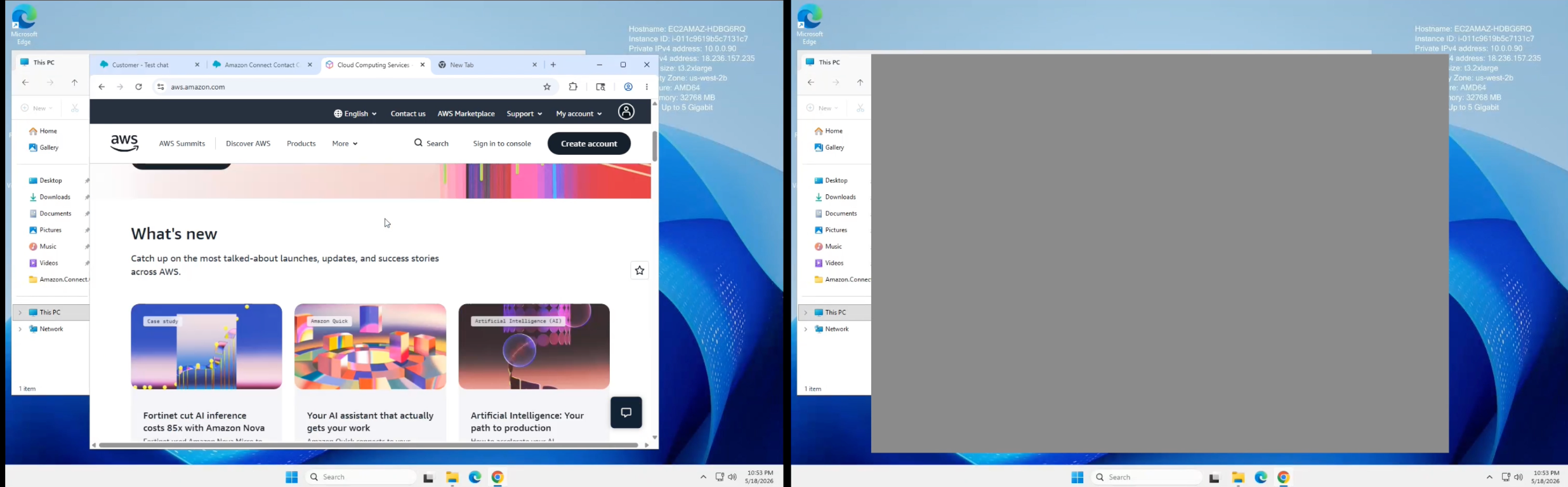Screen dimensions: 1568x487
Task: Launch Edge from the left taskbar
Action: pos(475,477)
